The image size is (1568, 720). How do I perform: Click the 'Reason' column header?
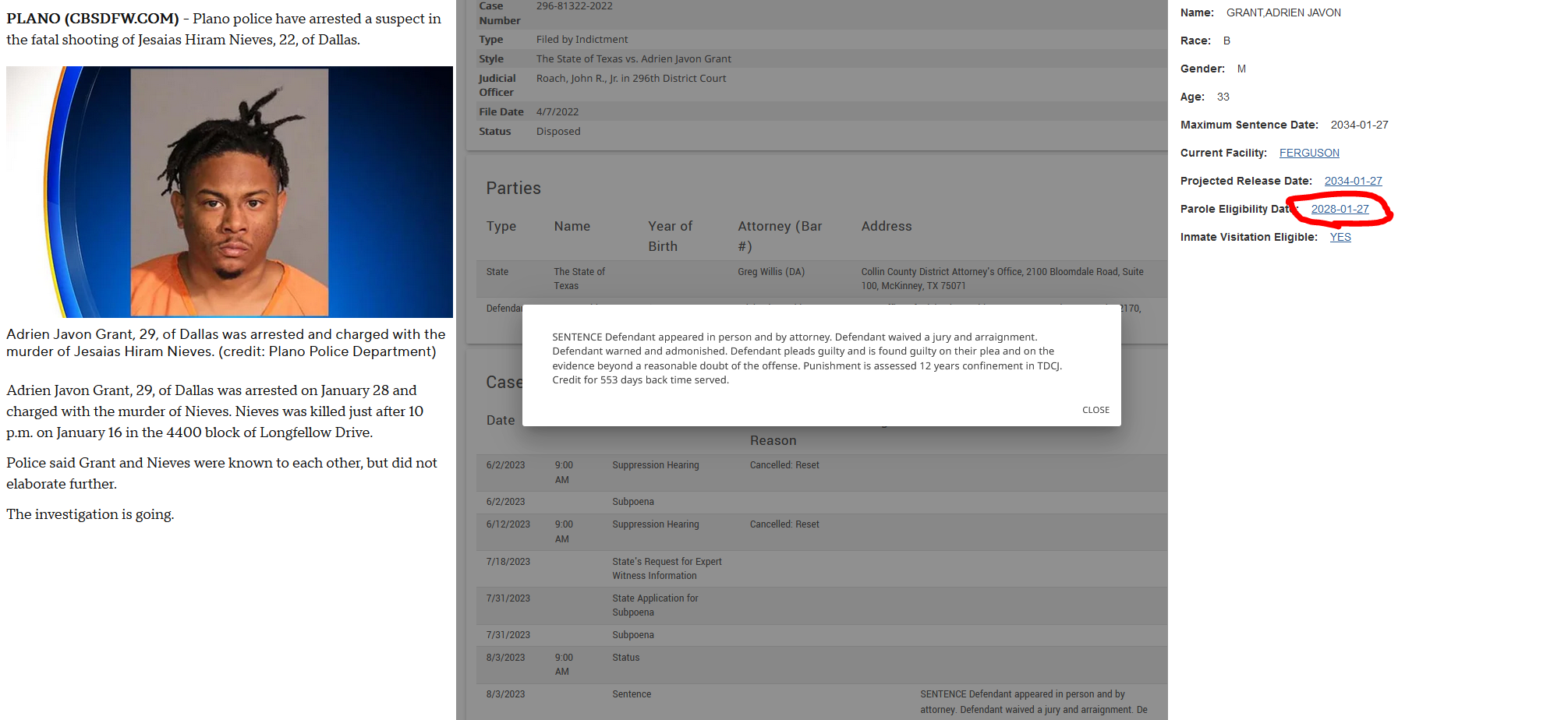tap(773, 440)
